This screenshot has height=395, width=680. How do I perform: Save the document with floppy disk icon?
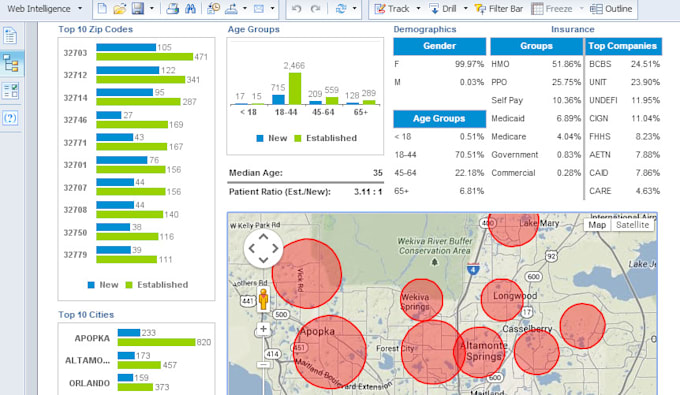pos(138,9)
